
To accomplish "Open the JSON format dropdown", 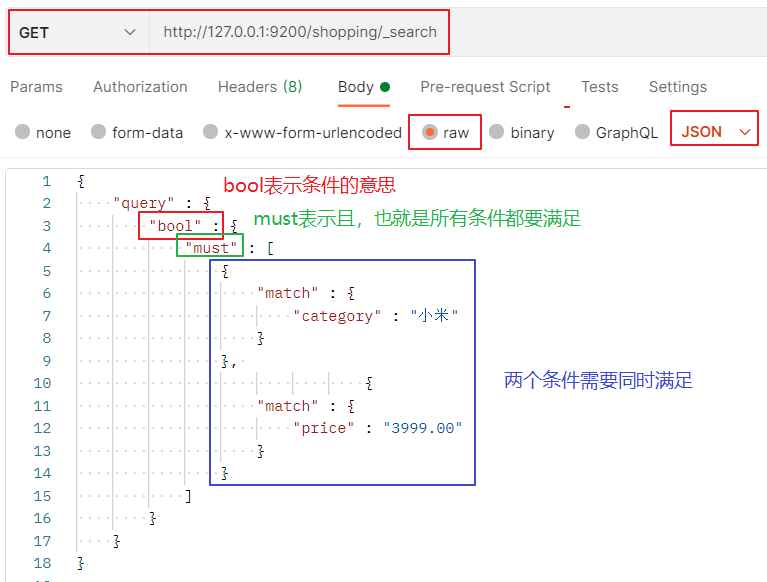I will (715, 132).
